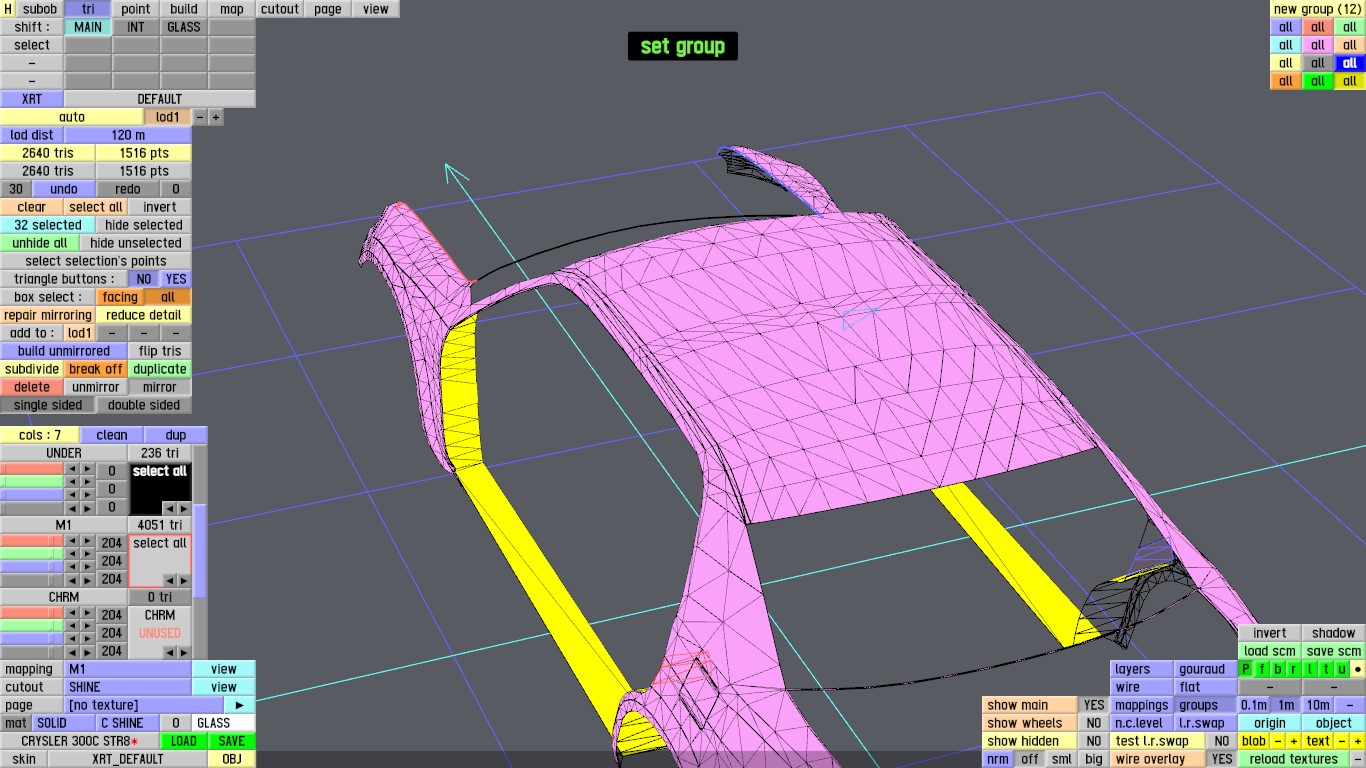This screenshot has width=1366, height=768.
Task: Click the arrow next to [no texture]
Action: point(240,705)
